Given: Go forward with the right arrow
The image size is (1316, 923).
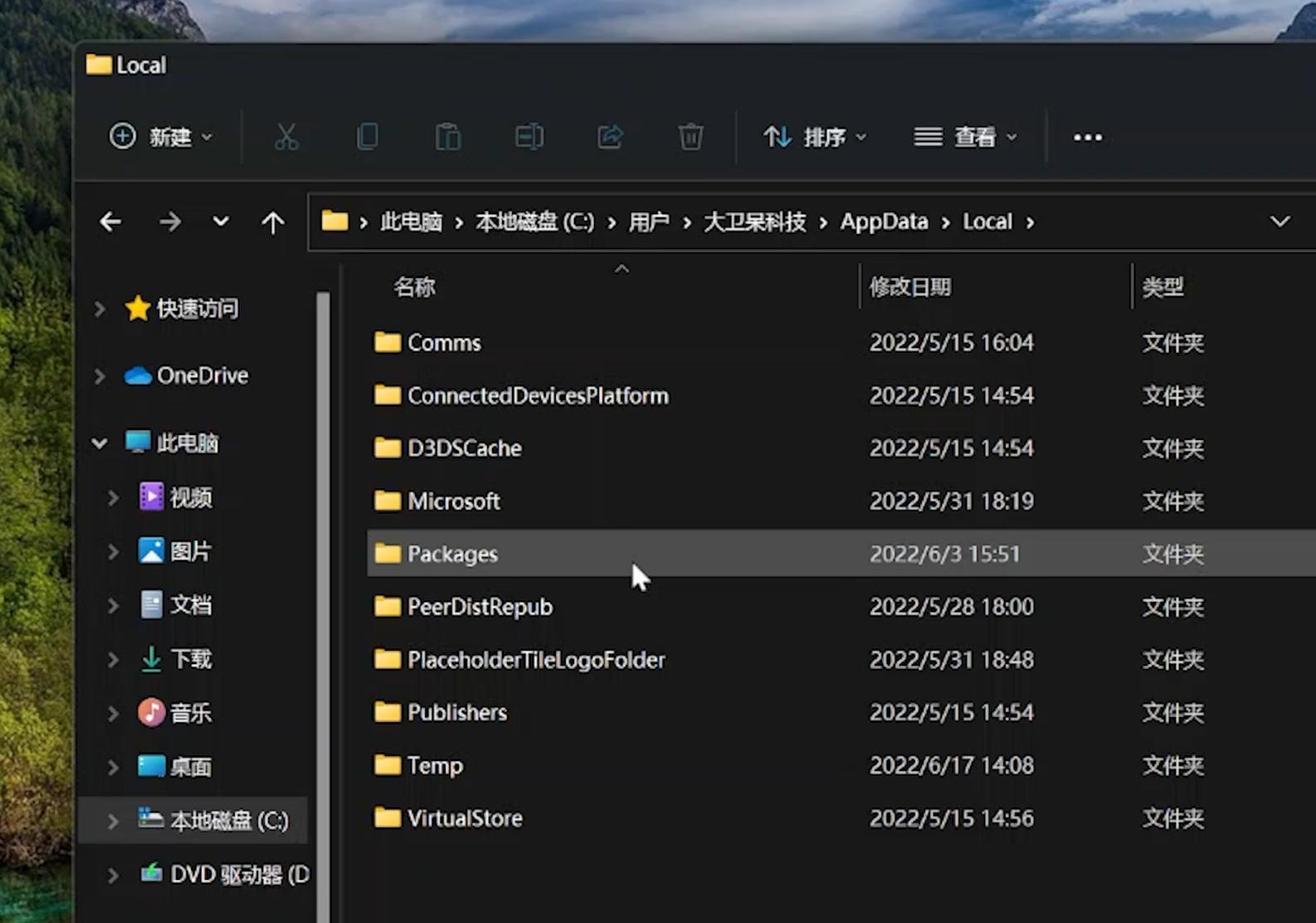Looking at the screenshot, I should (169, 222).
